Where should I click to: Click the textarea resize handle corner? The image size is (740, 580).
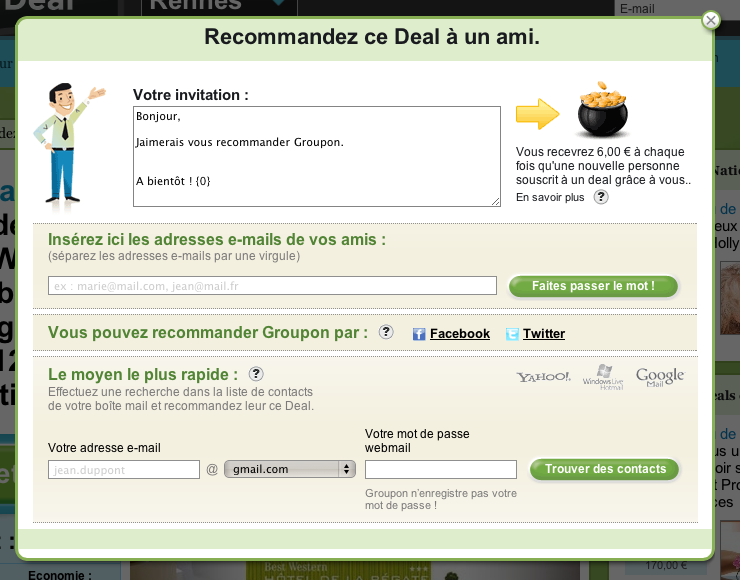tap(495, 202)
